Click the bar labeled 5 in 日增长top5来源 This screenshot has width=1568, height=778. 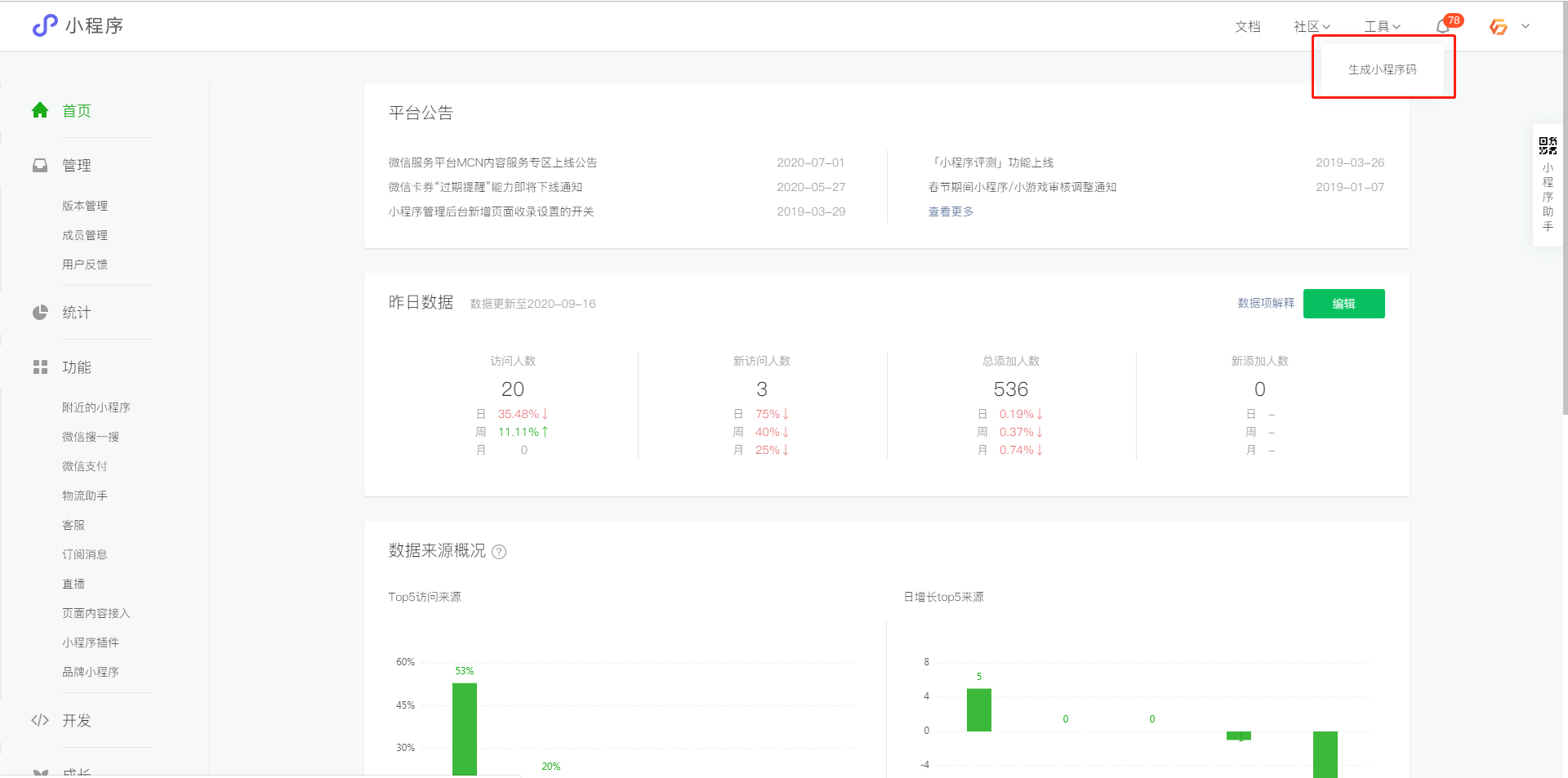click(979, 710)
